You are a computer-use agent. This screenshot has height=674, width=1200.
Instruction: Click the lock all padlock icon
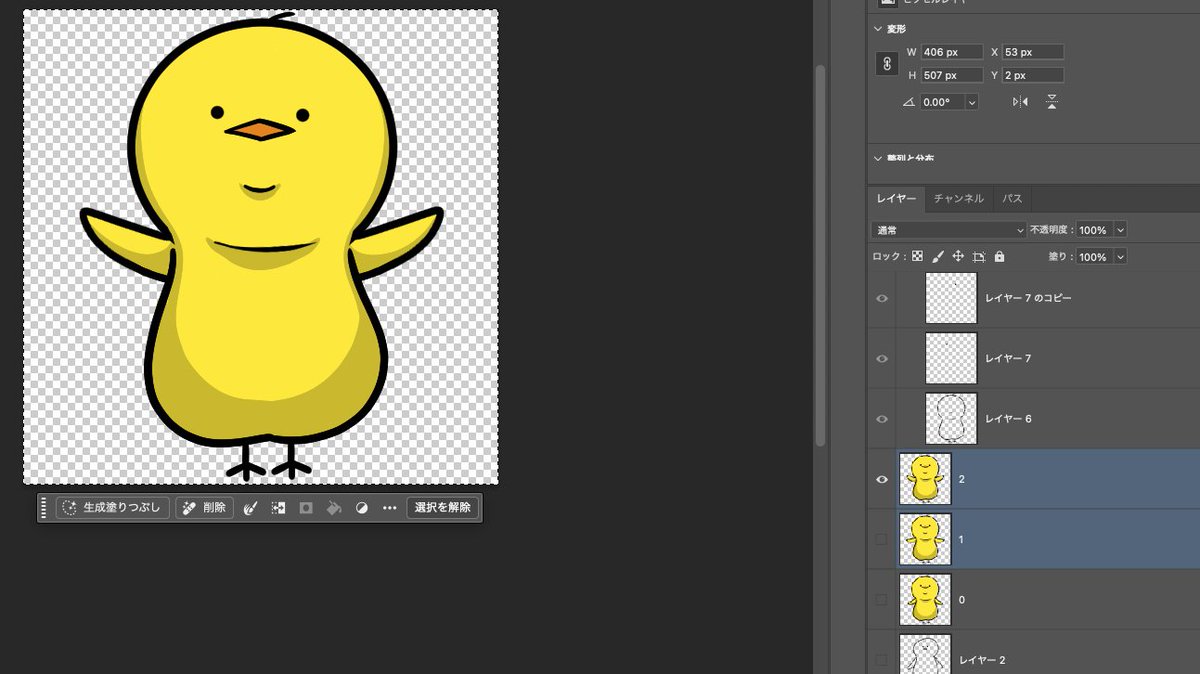[x=999, y=256]
